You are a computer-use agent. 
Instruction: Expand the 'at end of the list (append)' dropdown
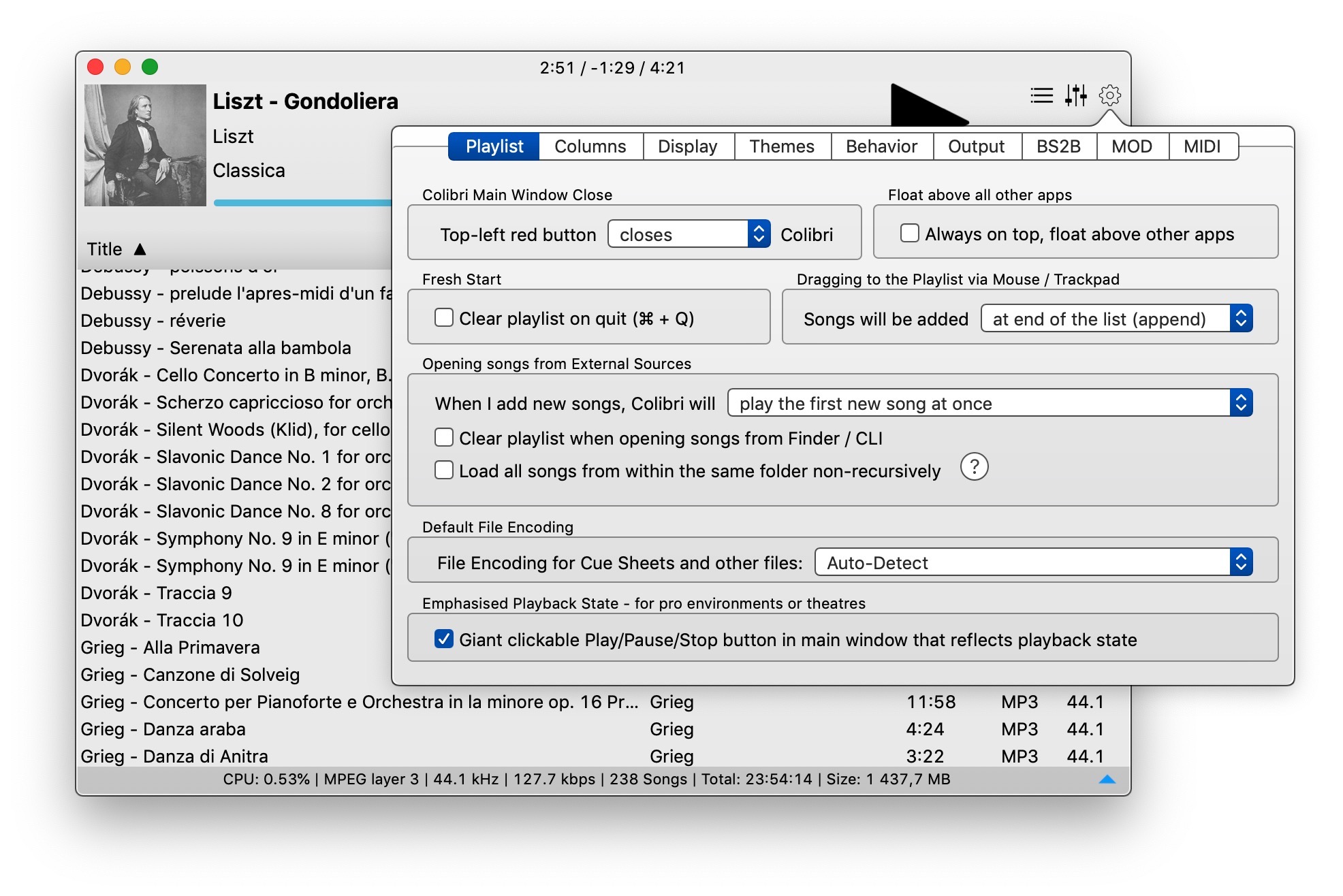1116,319
